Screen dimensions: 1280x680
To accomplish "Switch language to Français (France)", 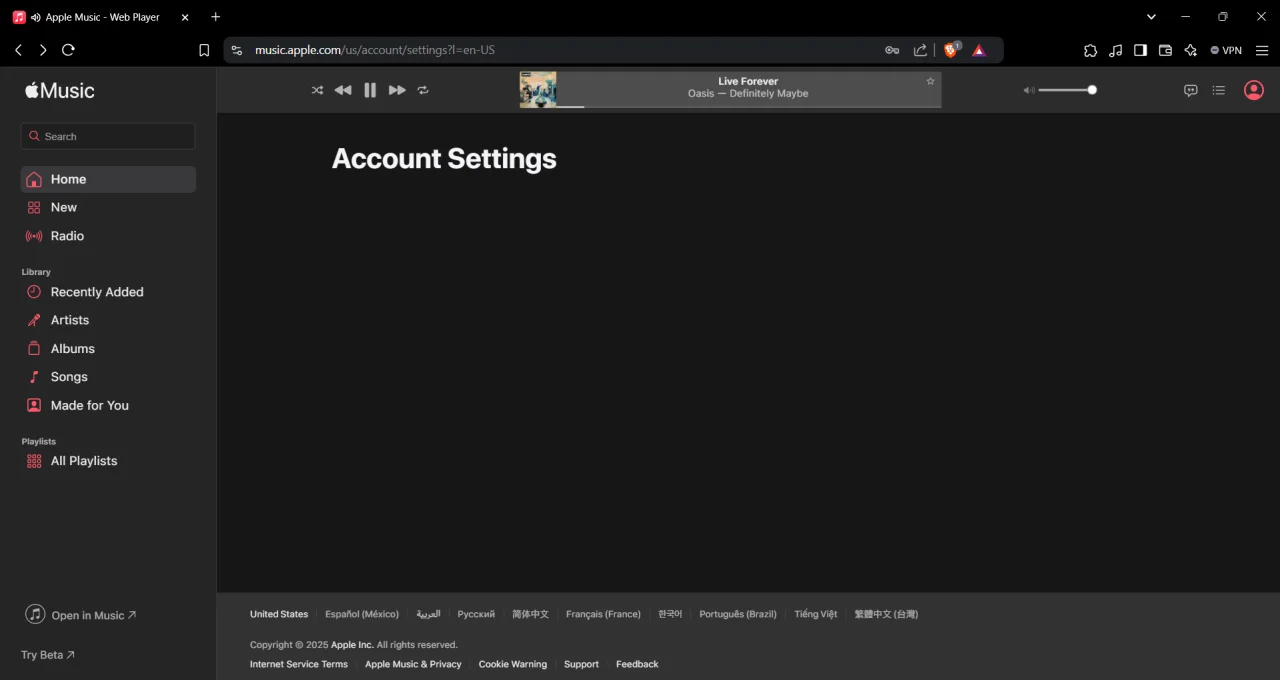I will (x=603, y=614).
